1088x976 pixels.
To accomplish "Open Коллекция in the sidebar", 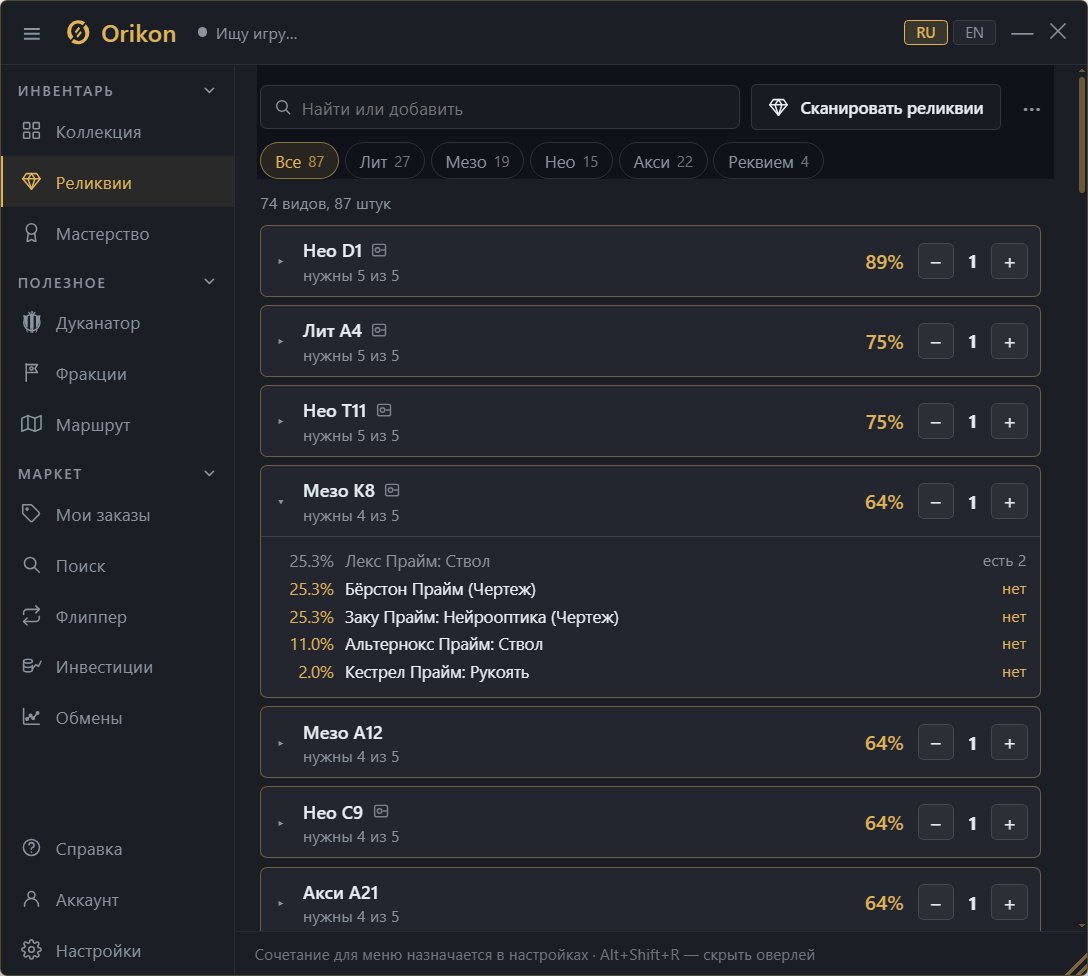I will point(118,132).
